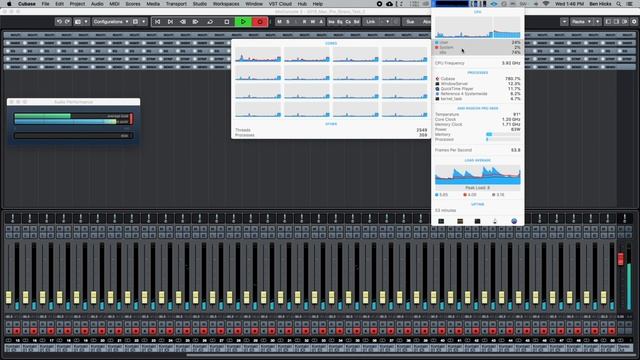Click the CPU graph widget in menu bar

pos(452,4)
